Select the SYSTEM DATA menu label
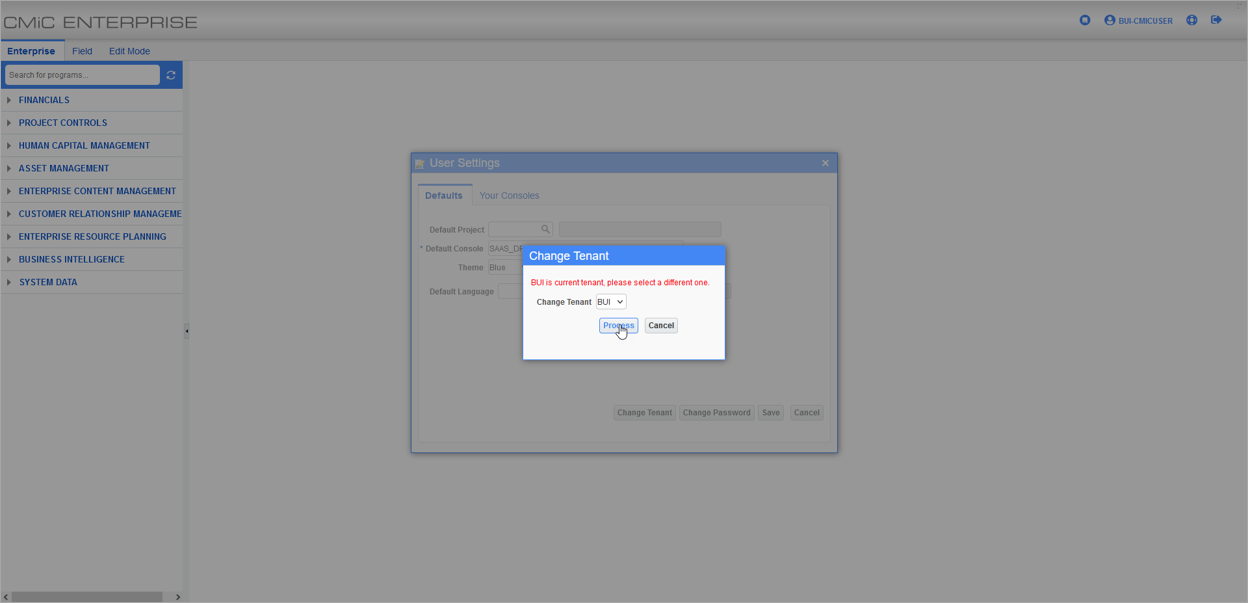Image resolution: width=1248 pixels, height=603 pixels. pos(48,283)
